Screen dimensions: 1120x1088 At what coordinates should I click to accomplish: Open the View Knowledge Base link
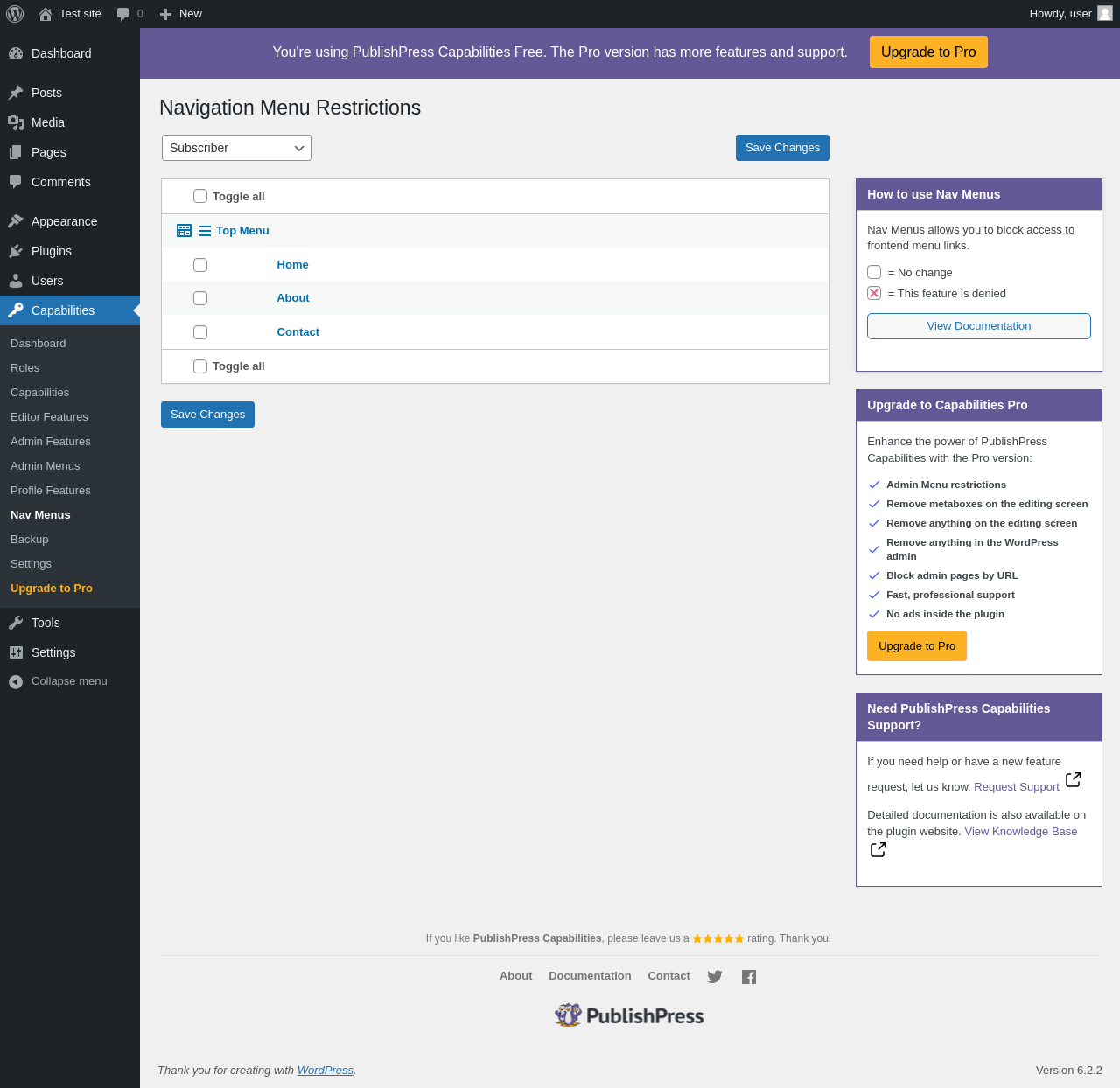pyautogui.click(x=1021, y=832)
